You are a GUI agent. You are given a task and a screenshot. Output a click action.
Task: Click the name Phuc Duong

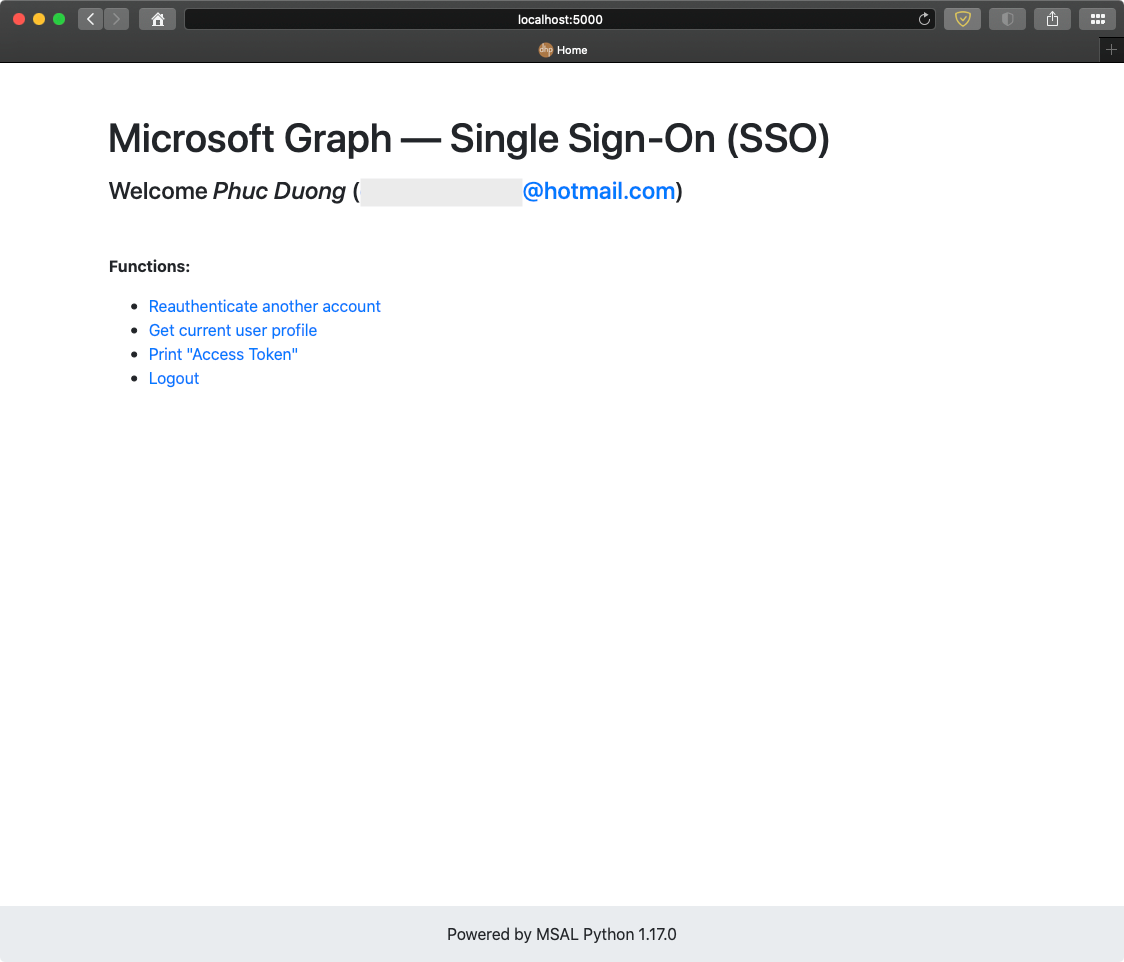tap(280, 191)
